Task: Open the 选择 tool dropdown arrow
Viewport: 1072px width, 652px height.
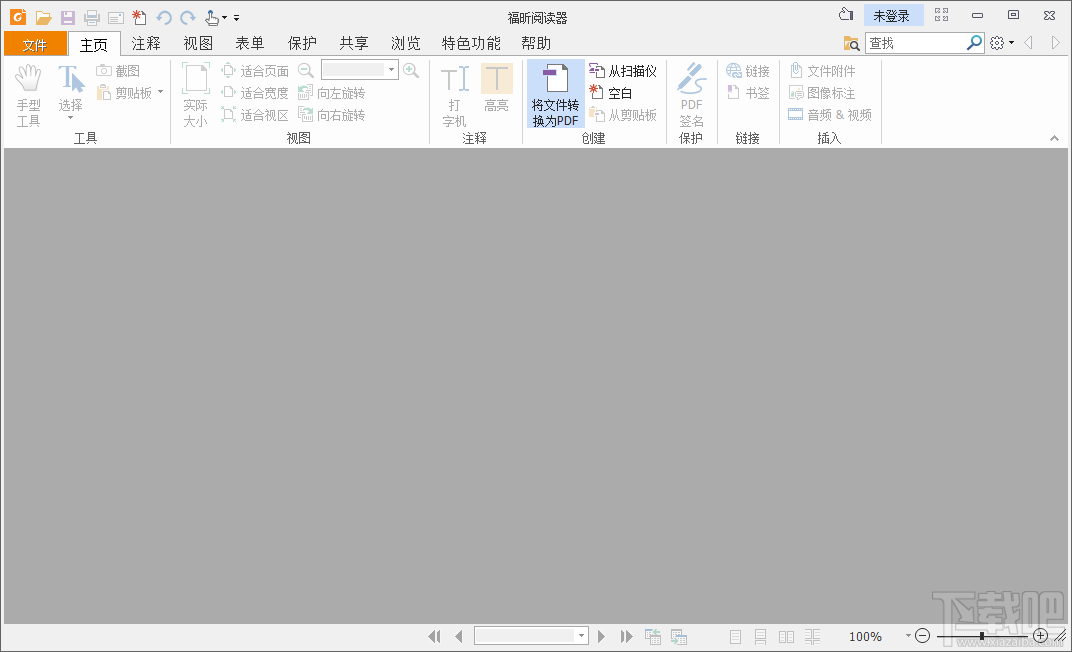Action: [70, 118]
